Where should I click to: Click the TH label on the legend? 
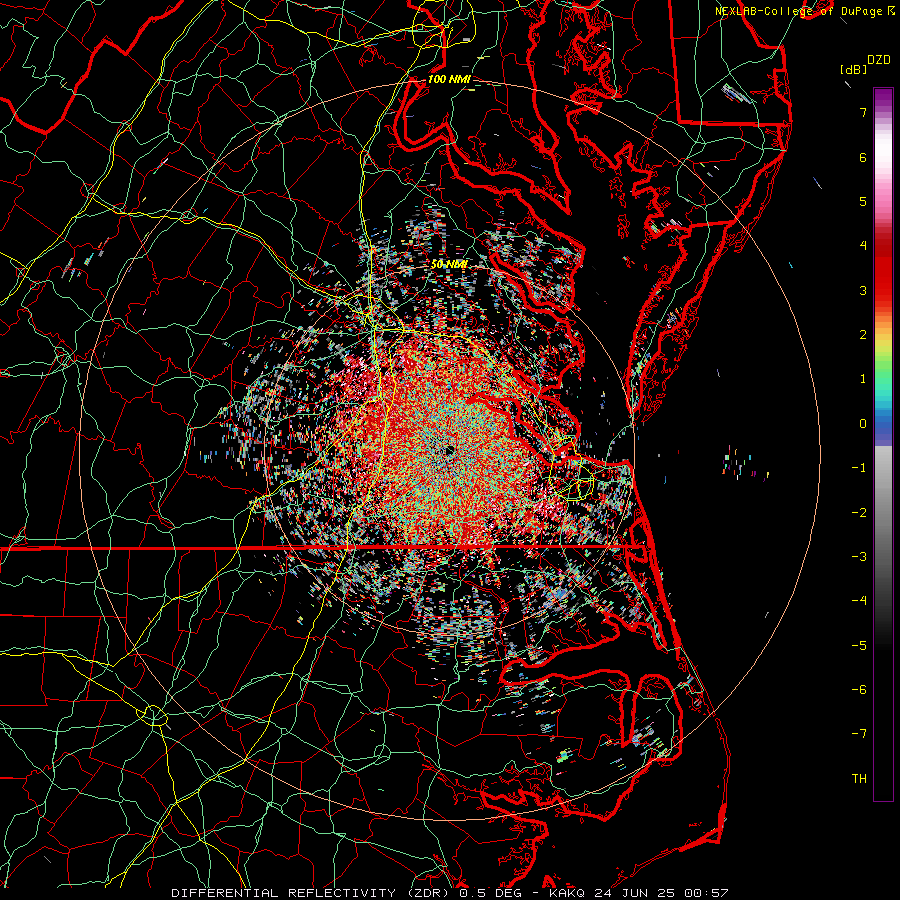[x=859, y=778]
